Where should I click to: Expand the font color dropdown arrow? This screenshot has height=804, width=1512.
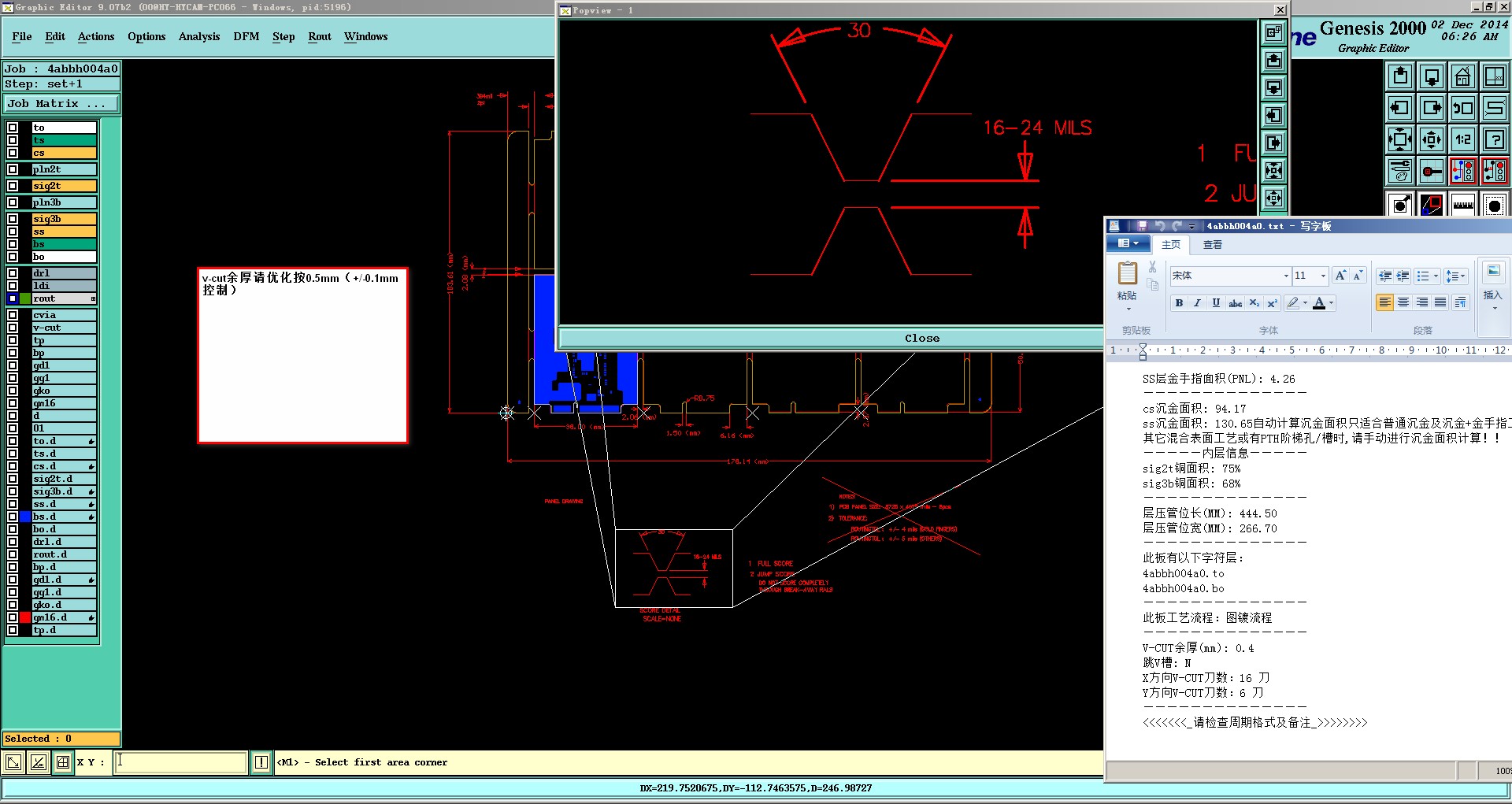[x=1332, y=303]
